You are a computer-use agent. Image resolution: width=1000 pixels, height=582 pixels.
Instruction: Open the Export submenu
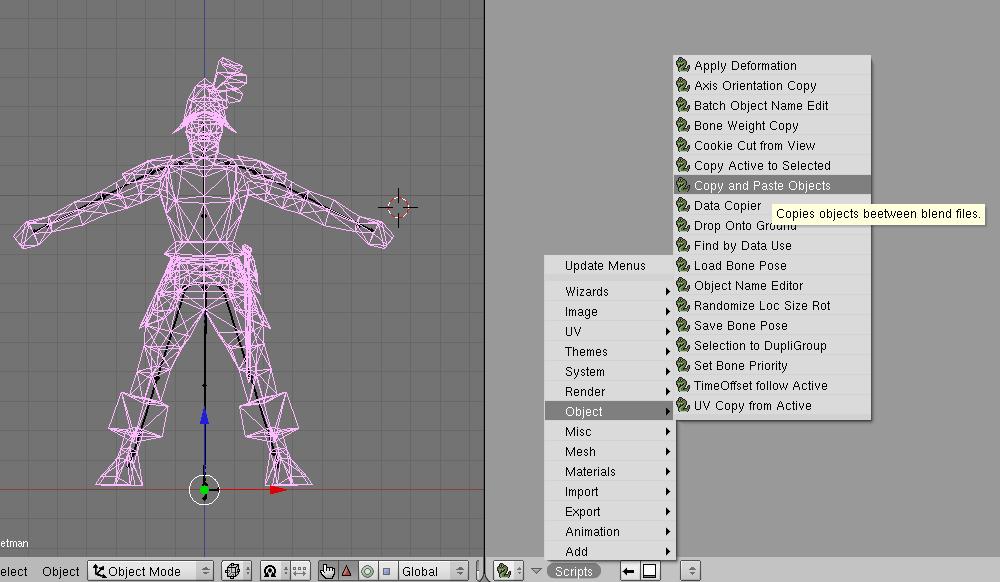point(609,511)
